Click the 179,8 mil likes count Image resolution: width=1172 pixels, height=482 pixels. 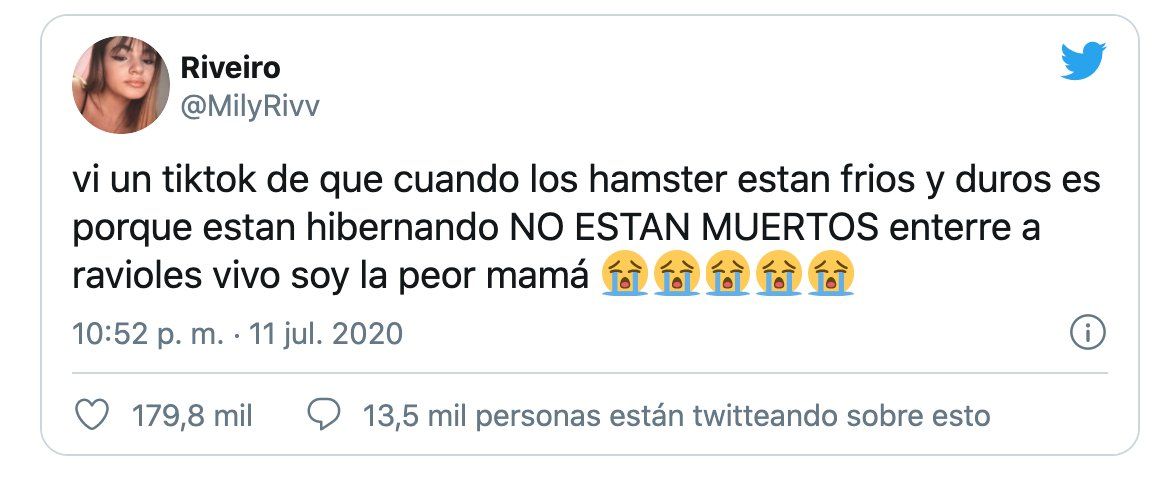(x=192, y=415)
